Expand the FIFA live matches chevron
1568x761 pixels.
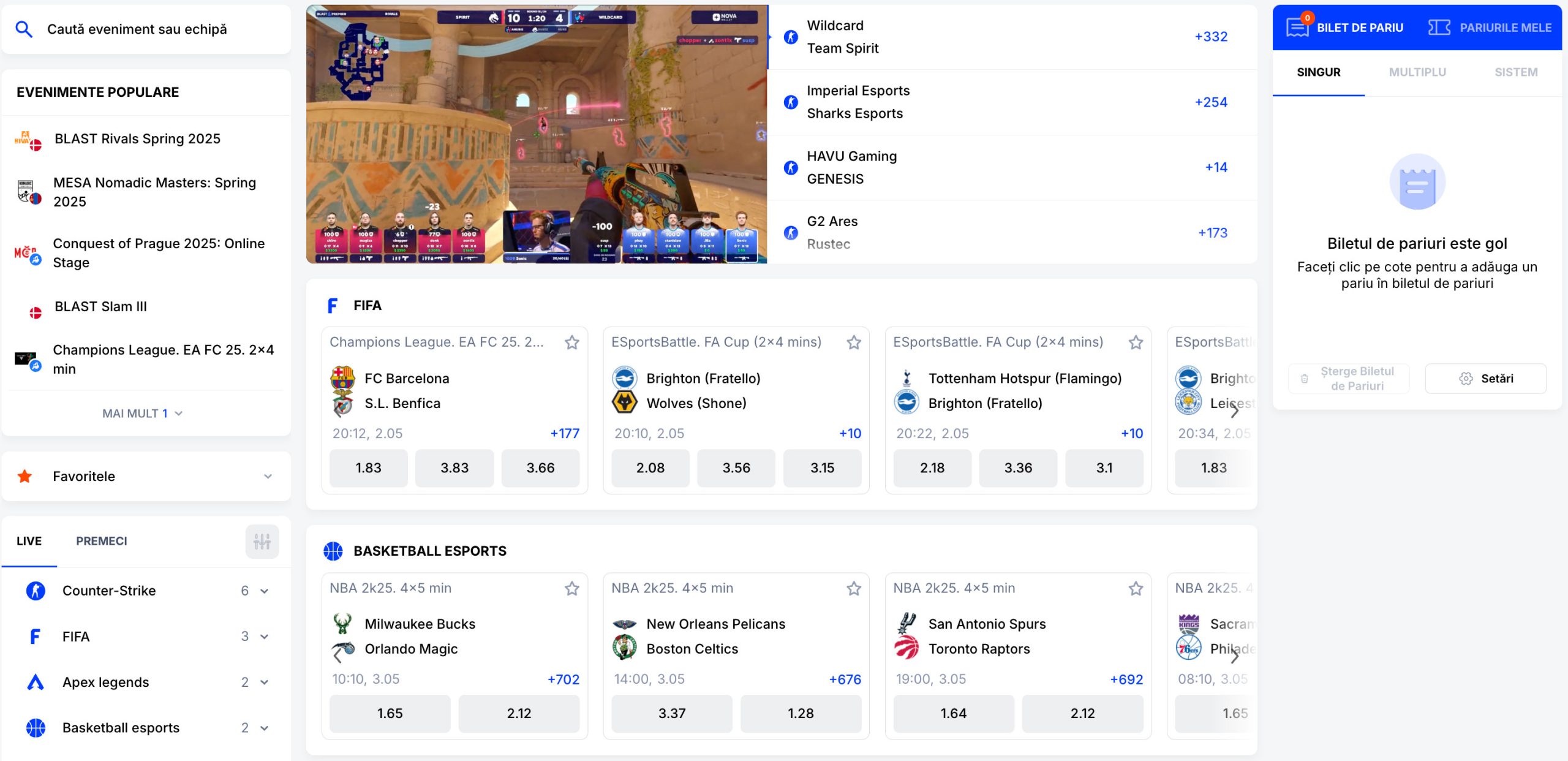click(264, 637)
